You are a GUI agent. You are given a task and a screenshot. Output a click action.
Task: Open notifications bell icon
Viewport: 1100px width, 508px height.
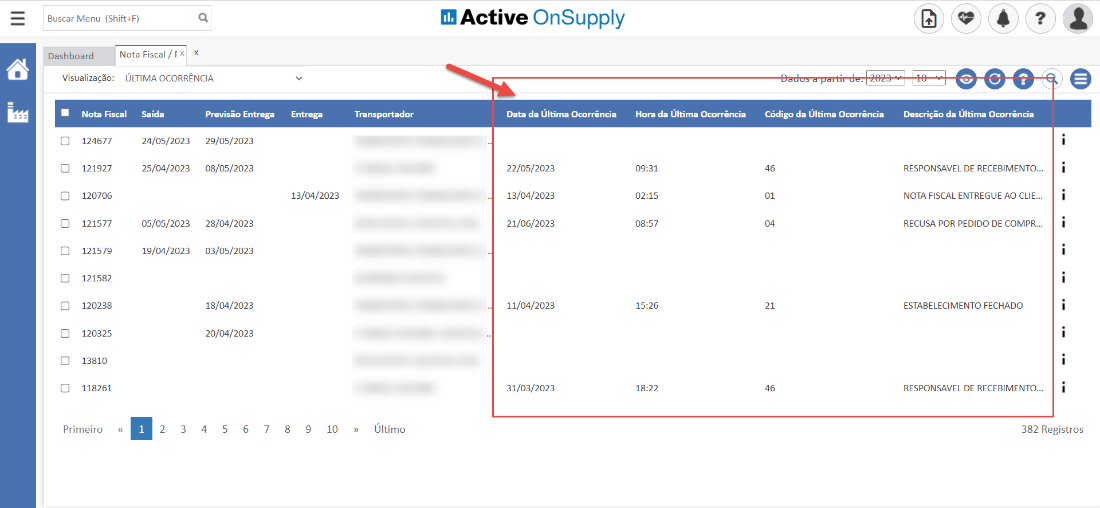coord(1003,18)
